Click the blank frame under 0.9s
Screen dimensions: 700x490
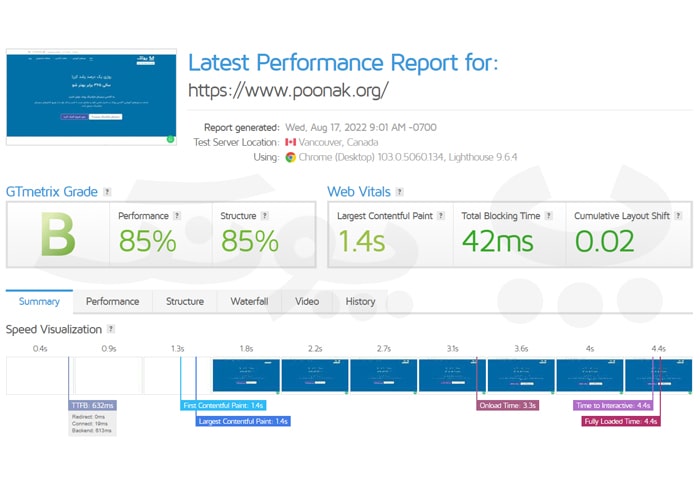(109, 377)
